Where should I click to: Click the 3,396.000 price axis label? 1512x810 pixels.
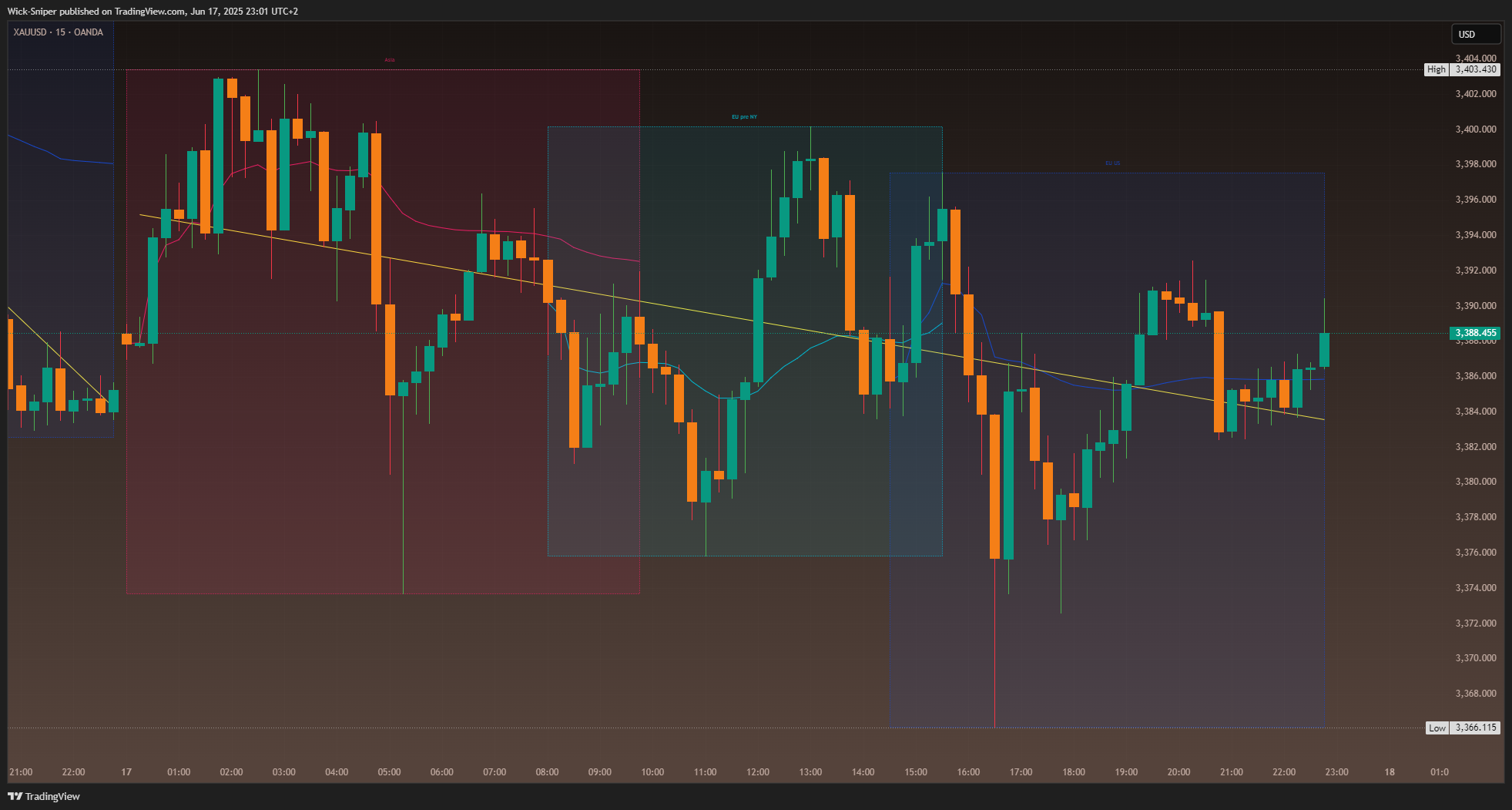tap(1476, 200)
